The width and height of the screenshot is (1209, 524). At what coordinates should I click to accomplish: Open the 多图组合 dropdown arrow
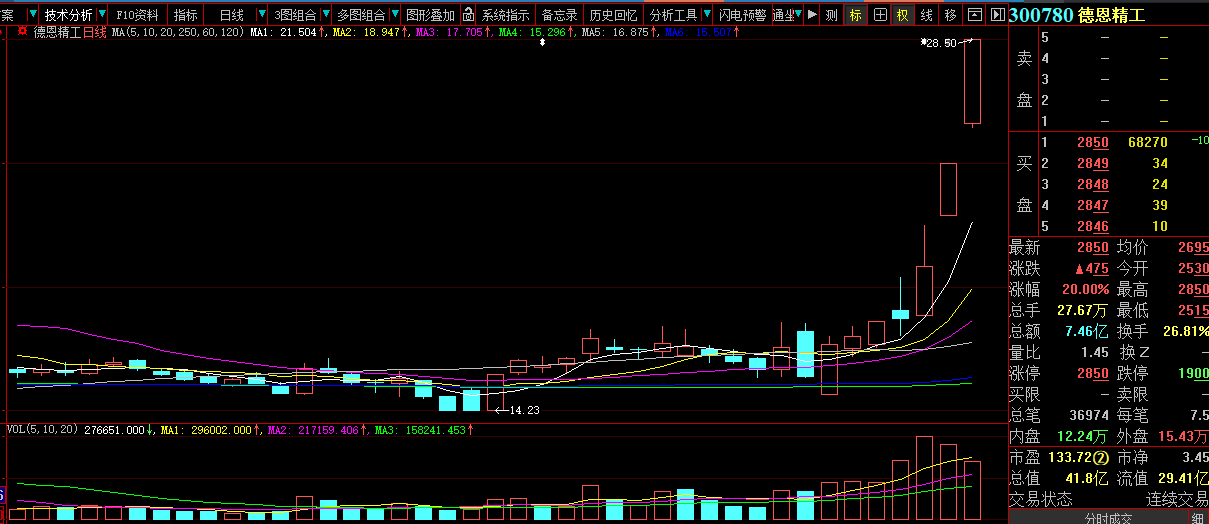[x=393, y=15]
